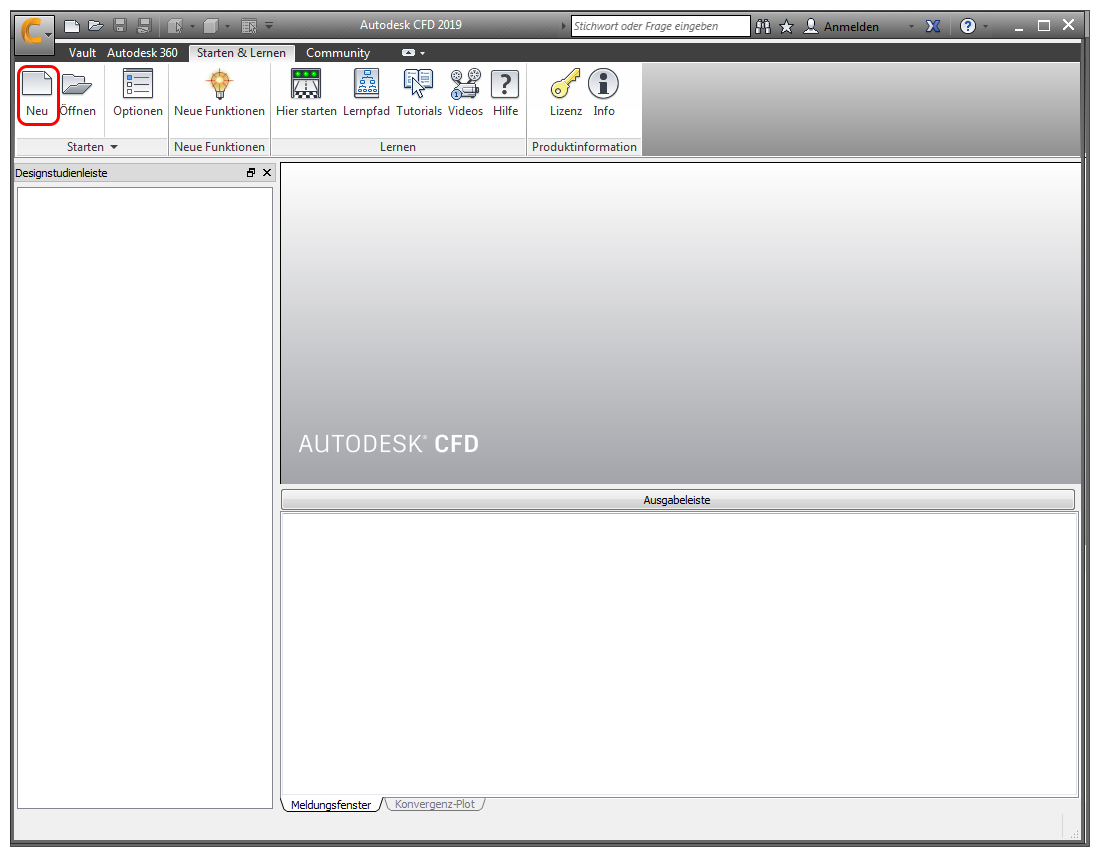Click the list selection icon in quick access toolbar
Viewport: 1100px width, 857px height.
249,27
